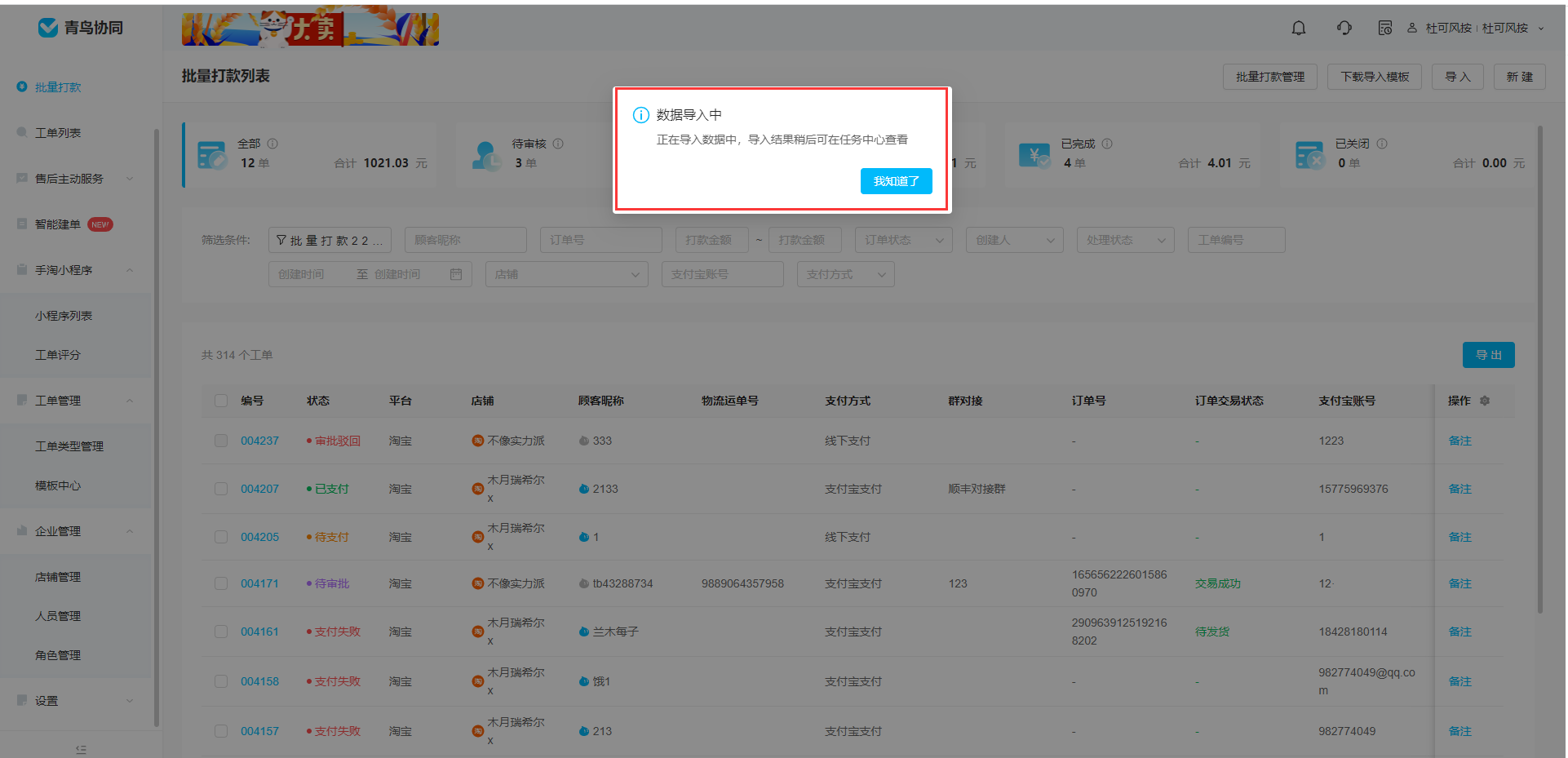
Task: Open the 处理状态 dropdown
Action: coord(1126,240)
